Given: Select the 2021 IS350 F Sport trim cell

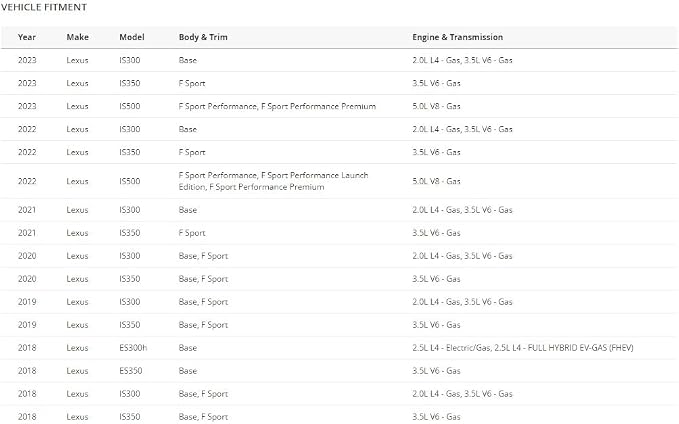Looking at the screenshot, I should click(192, 233).
